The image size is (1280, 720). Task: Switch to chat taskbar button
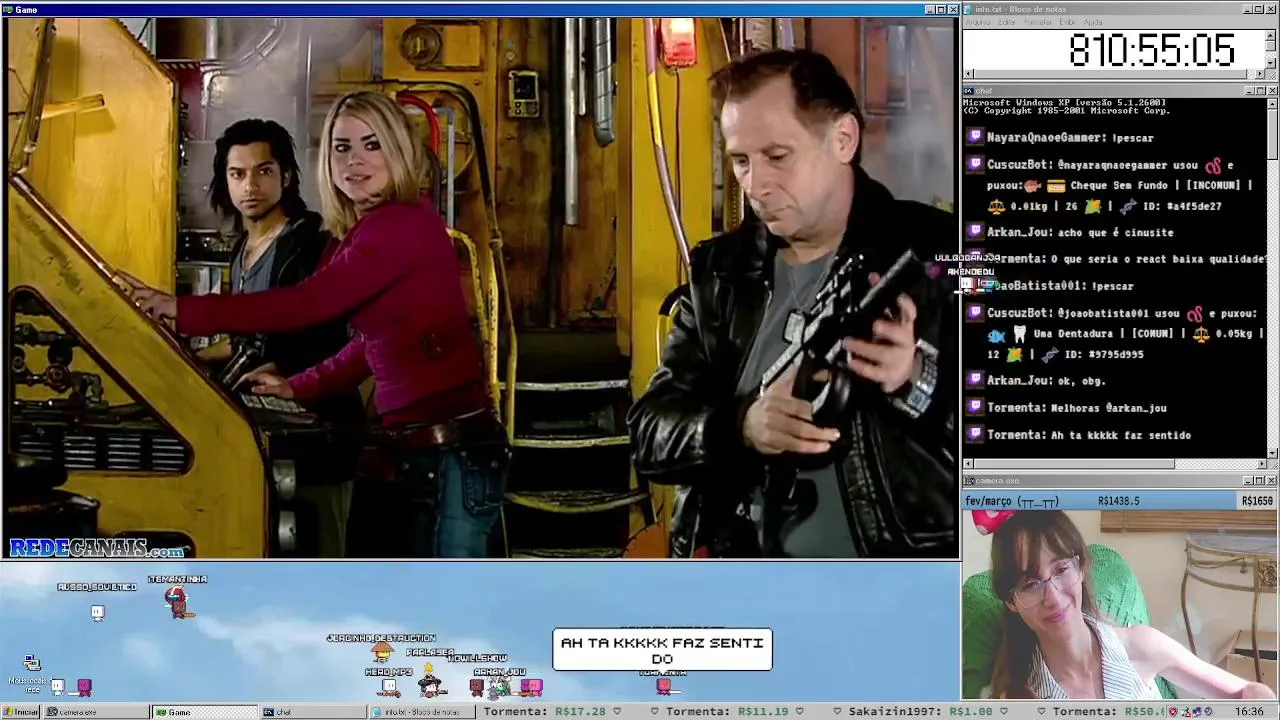312,712
